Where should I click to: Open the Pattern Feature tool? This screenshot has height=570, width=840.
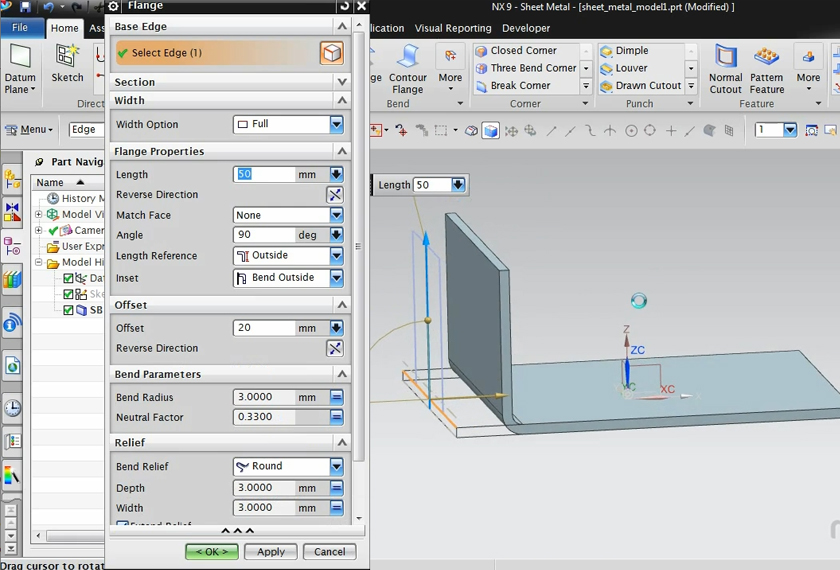(x=767, y=68)
